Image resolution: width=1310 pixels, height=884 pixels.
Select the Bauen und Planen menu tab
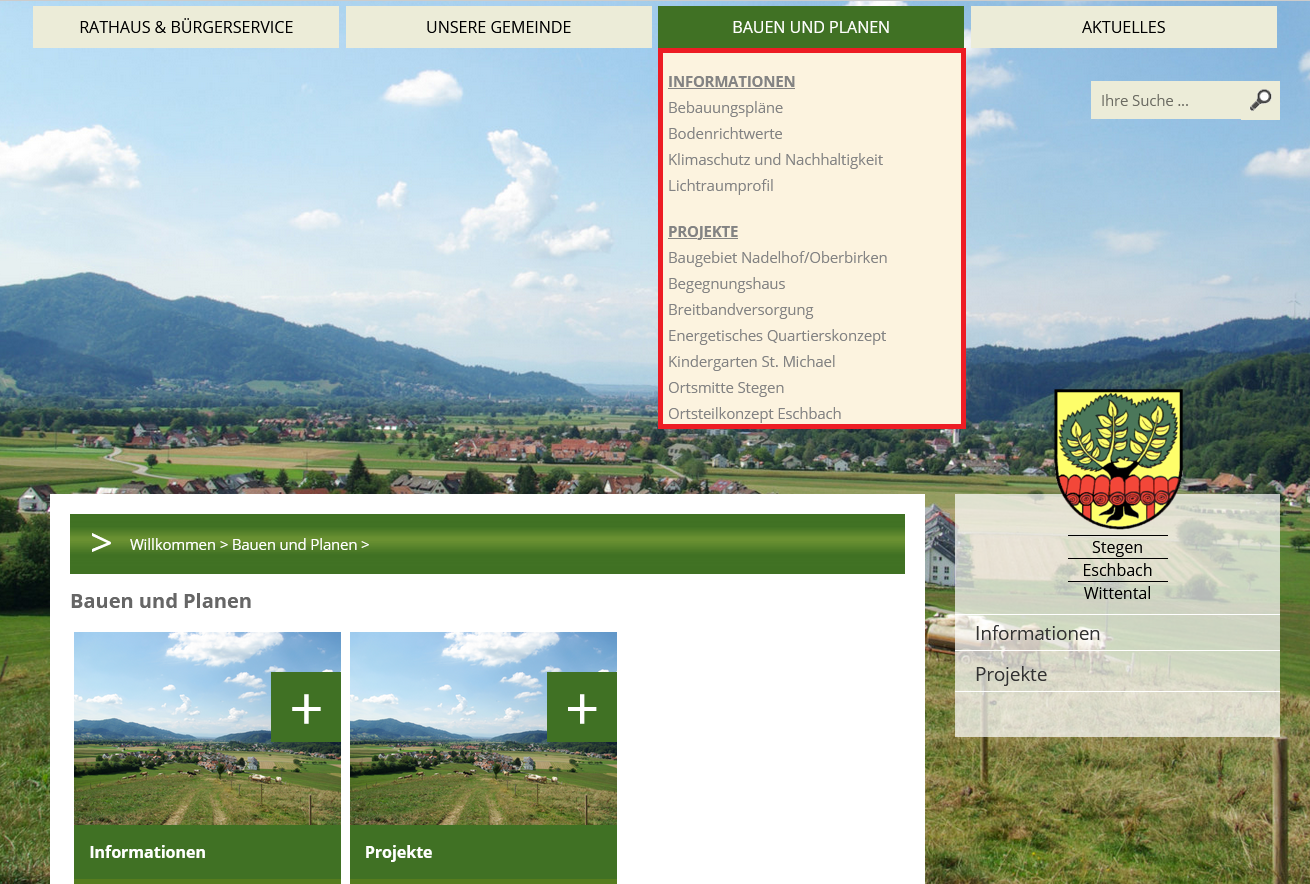(x=810, y=27)
